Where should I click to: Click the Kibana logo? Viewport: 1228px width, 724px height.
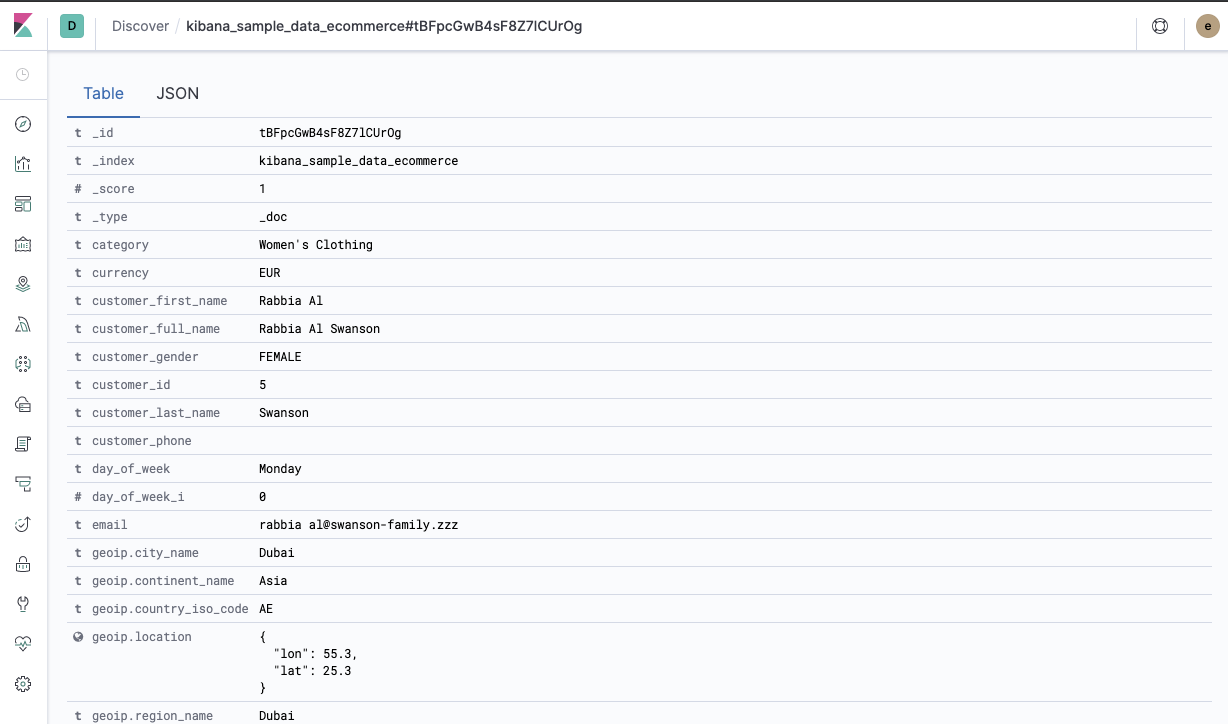[23, 26]
